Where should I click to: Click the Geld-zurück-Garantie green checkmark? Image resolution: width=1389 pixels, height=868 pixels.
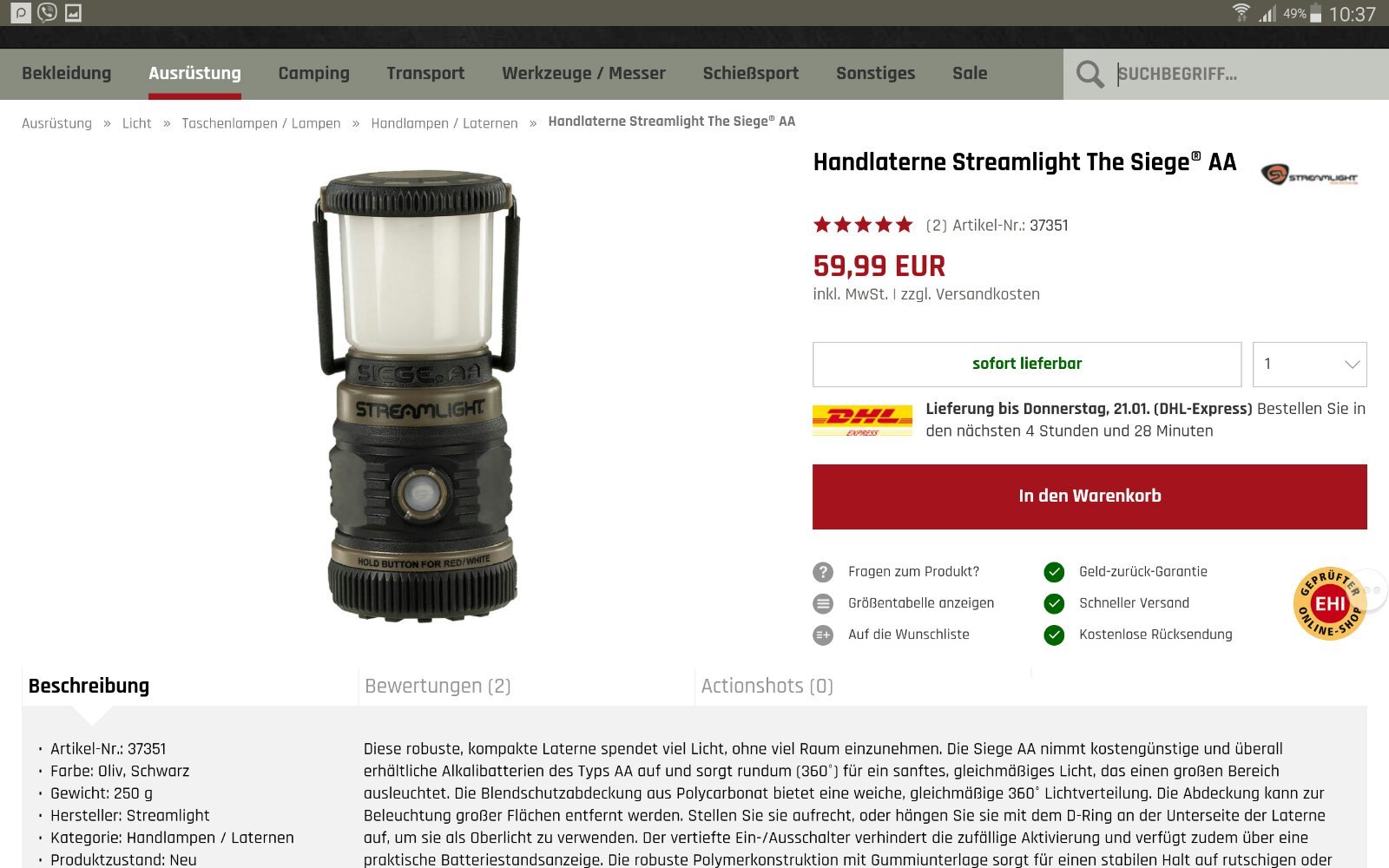pos(1054,572)
